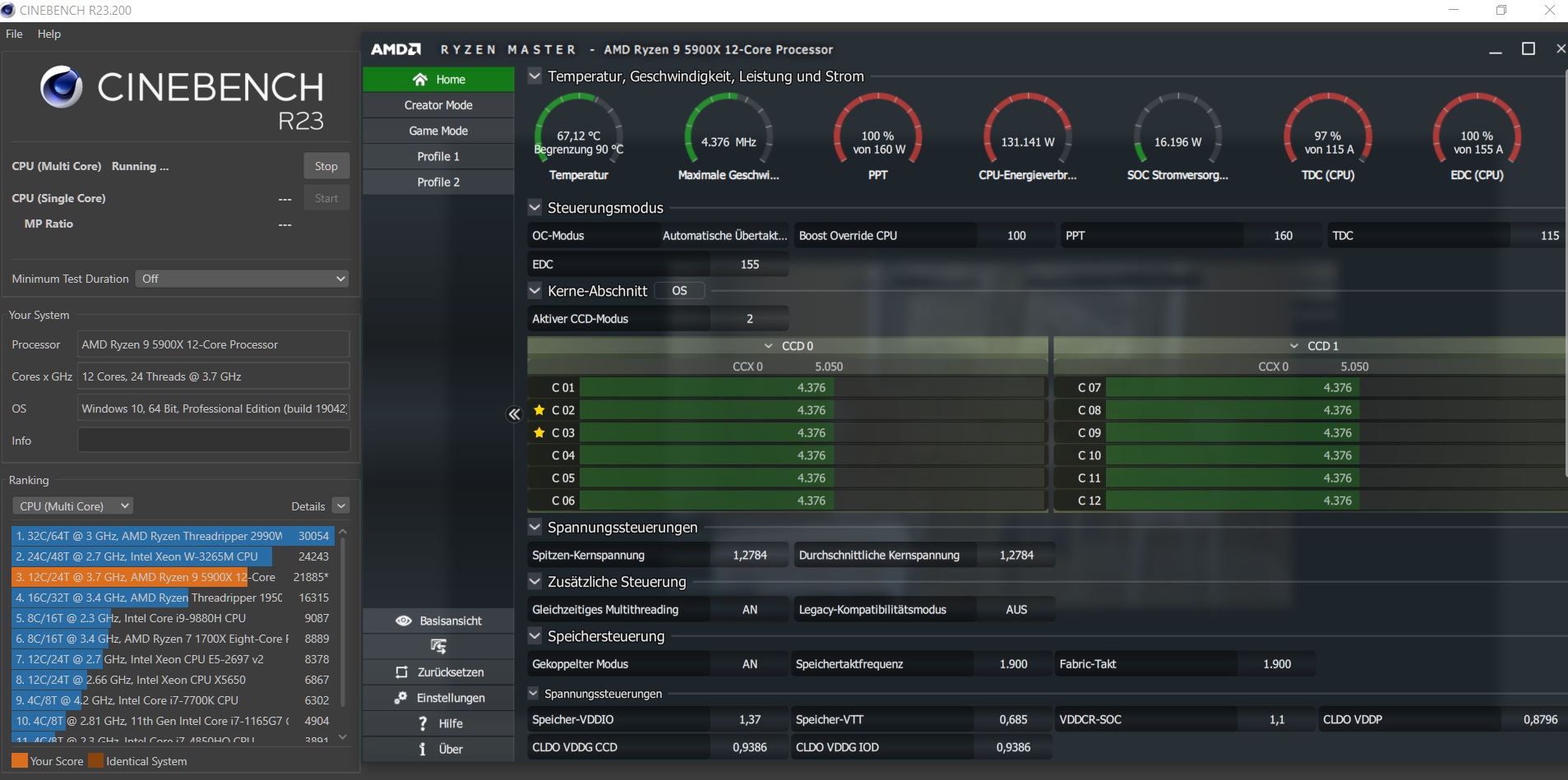Click the Über info icon
Screen dimensions: 1568x780
point(423,749)
